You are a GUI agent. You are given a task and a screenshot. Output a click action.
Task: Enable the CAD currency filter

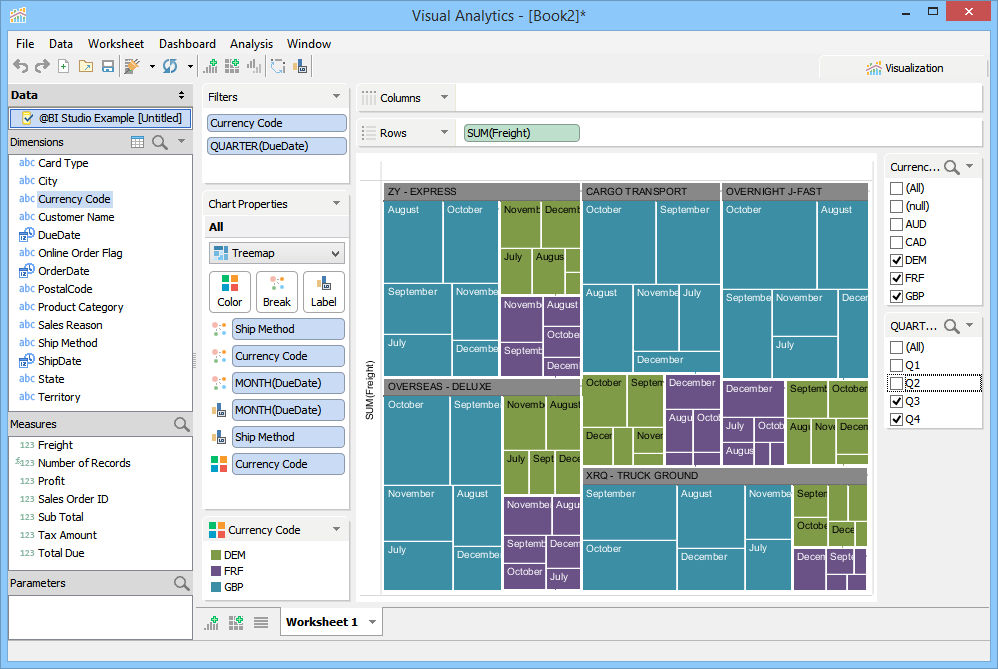pyautogui.click(x=896, y=242)
